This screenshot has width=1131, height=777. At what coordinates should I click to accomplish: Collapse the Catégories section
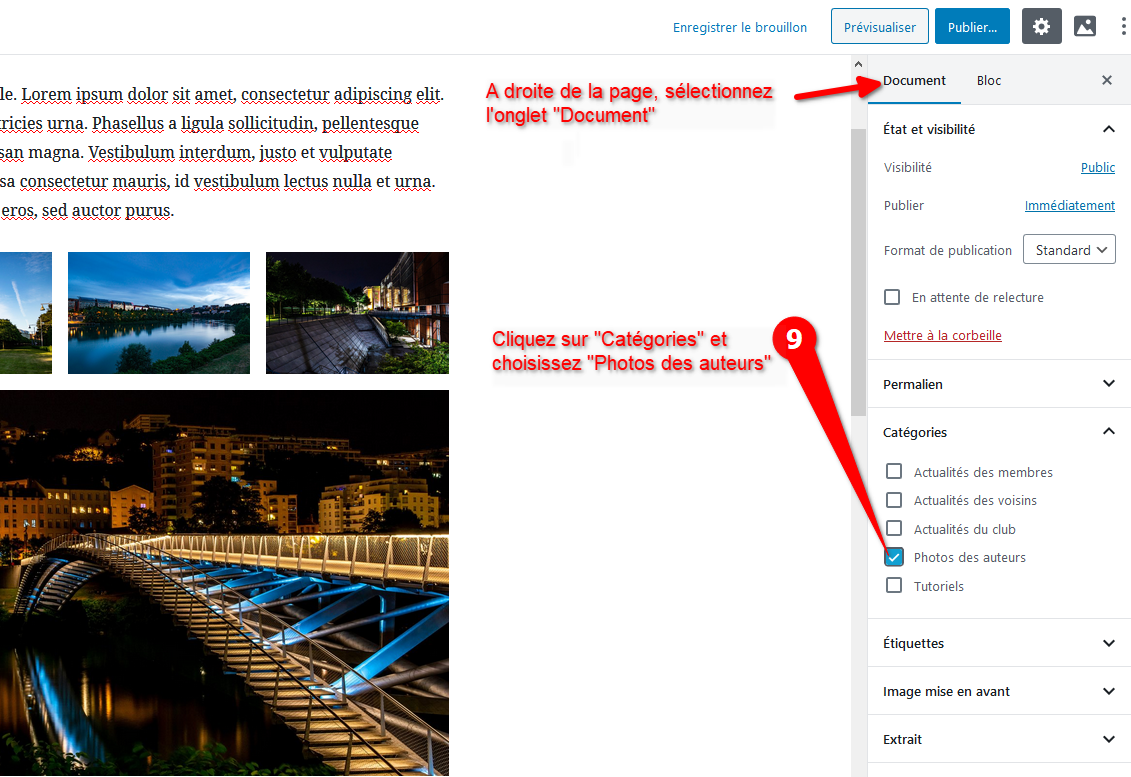[1108, 432]
